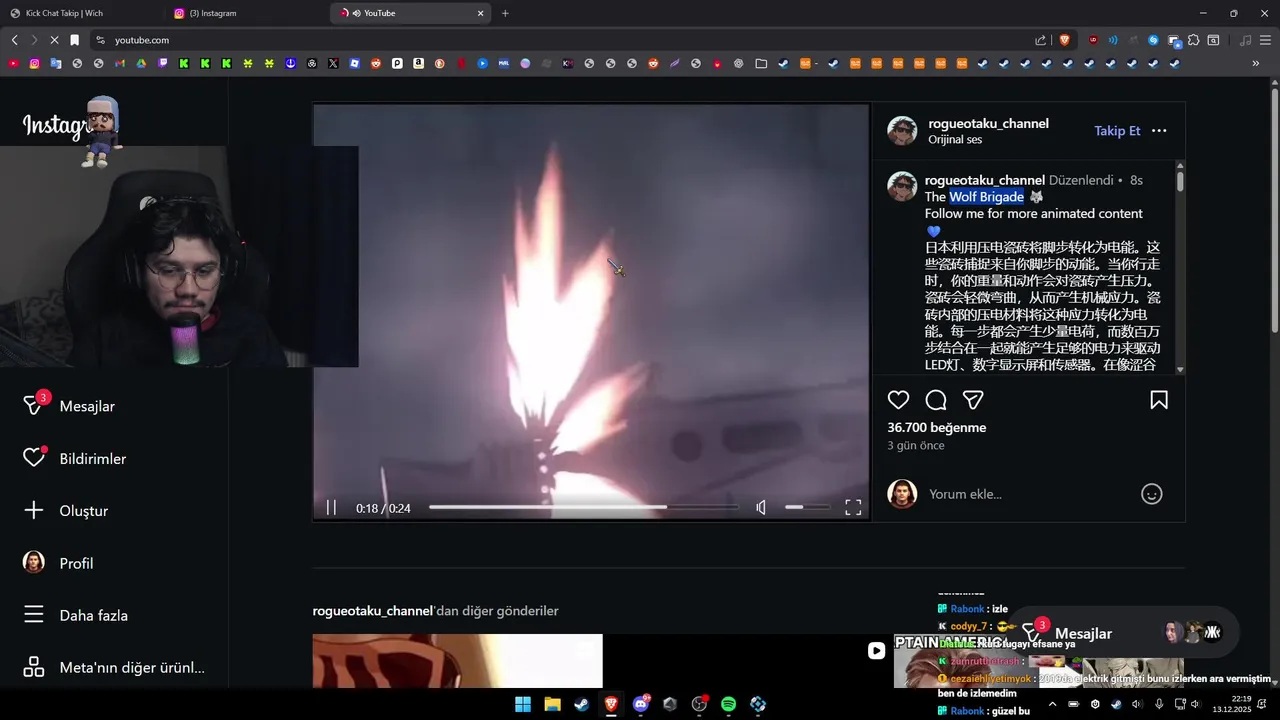Open the emoji picker for comments
The height and width of the screenshot is (720, 1280).
click(1152, 494)
